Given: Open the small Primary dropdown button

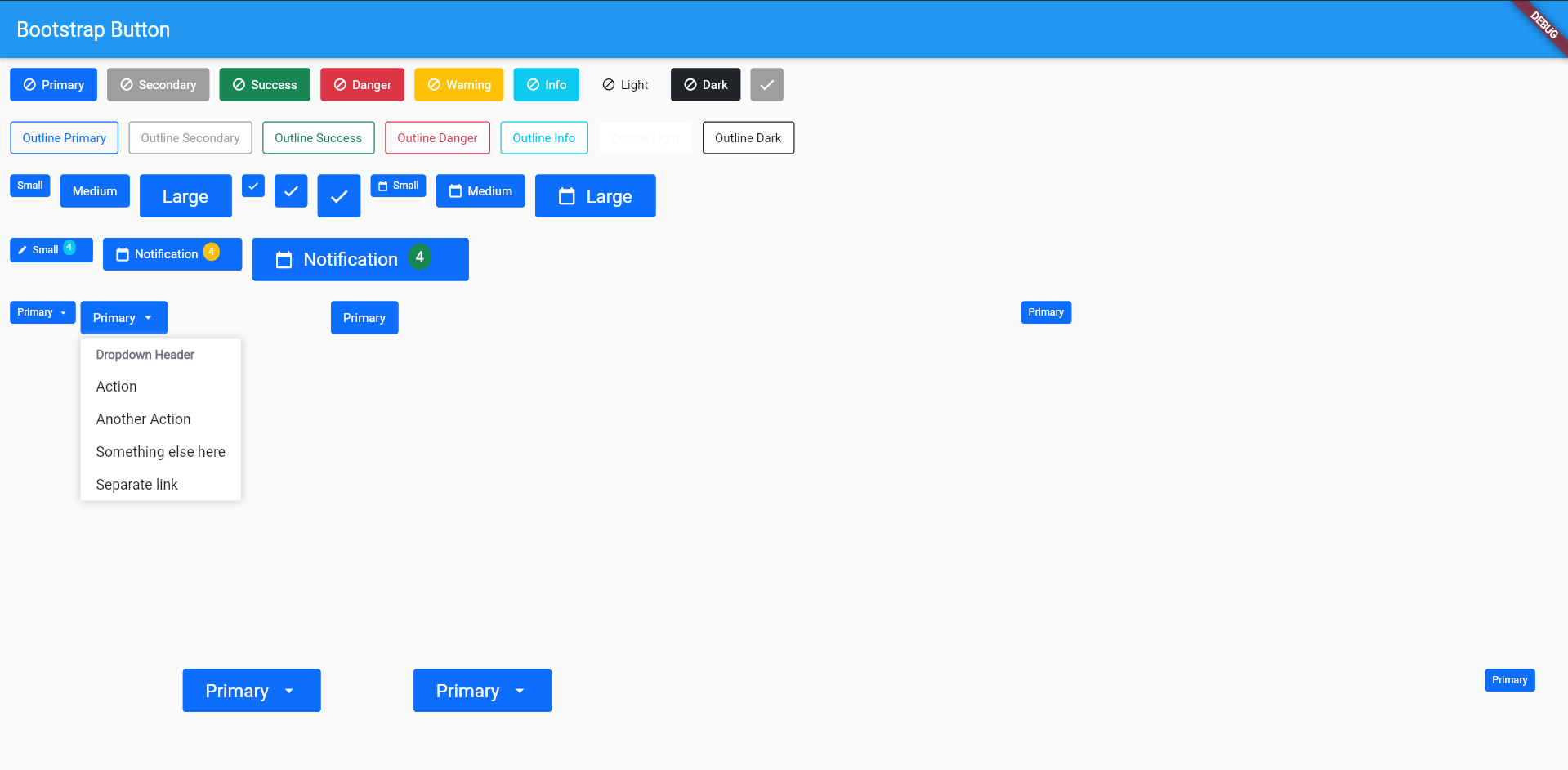Looking at the screenshot, I should 42,312.
